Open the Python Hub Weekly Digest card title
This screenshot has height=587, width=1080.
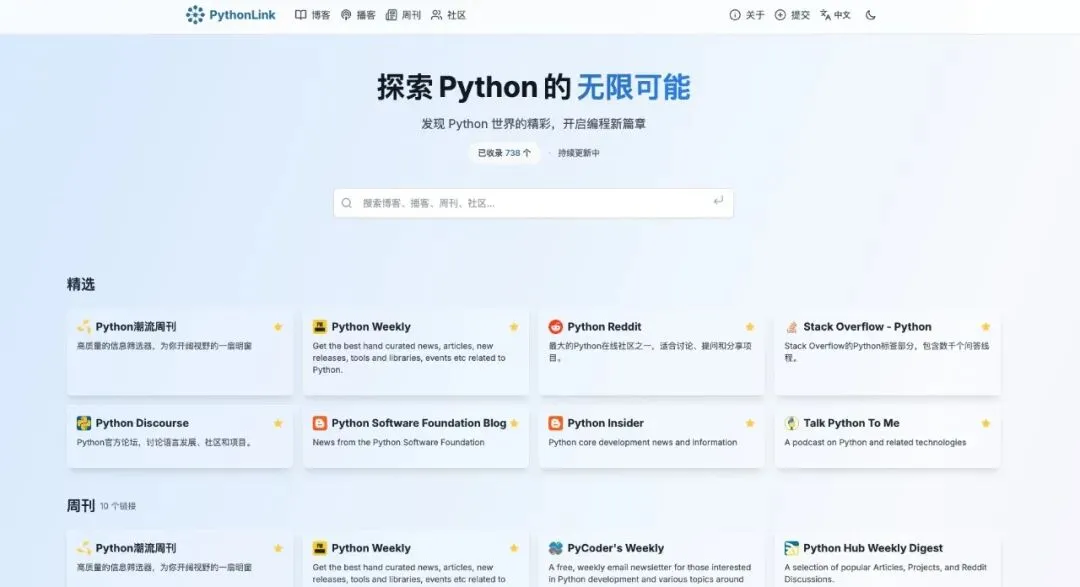tap(873, 548)
